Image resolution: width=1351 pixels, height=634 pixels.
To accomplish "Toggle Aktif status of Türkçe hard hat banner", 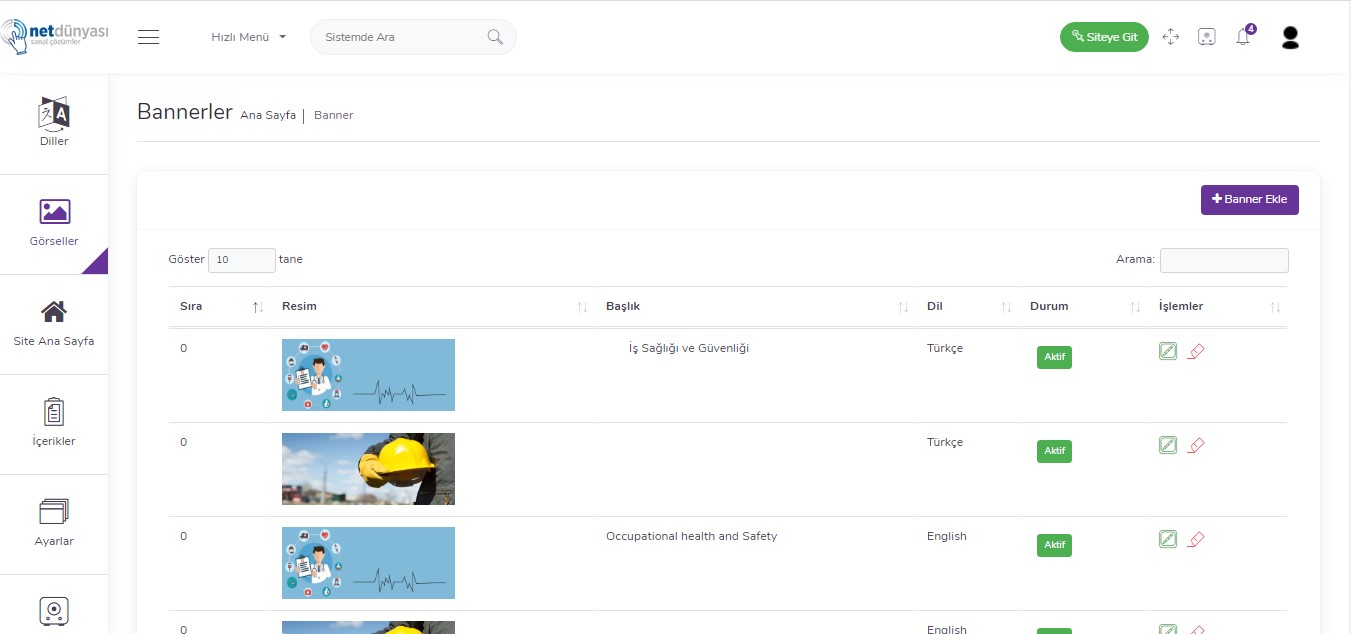I will pyautogui.click(x=1054, y=451).
